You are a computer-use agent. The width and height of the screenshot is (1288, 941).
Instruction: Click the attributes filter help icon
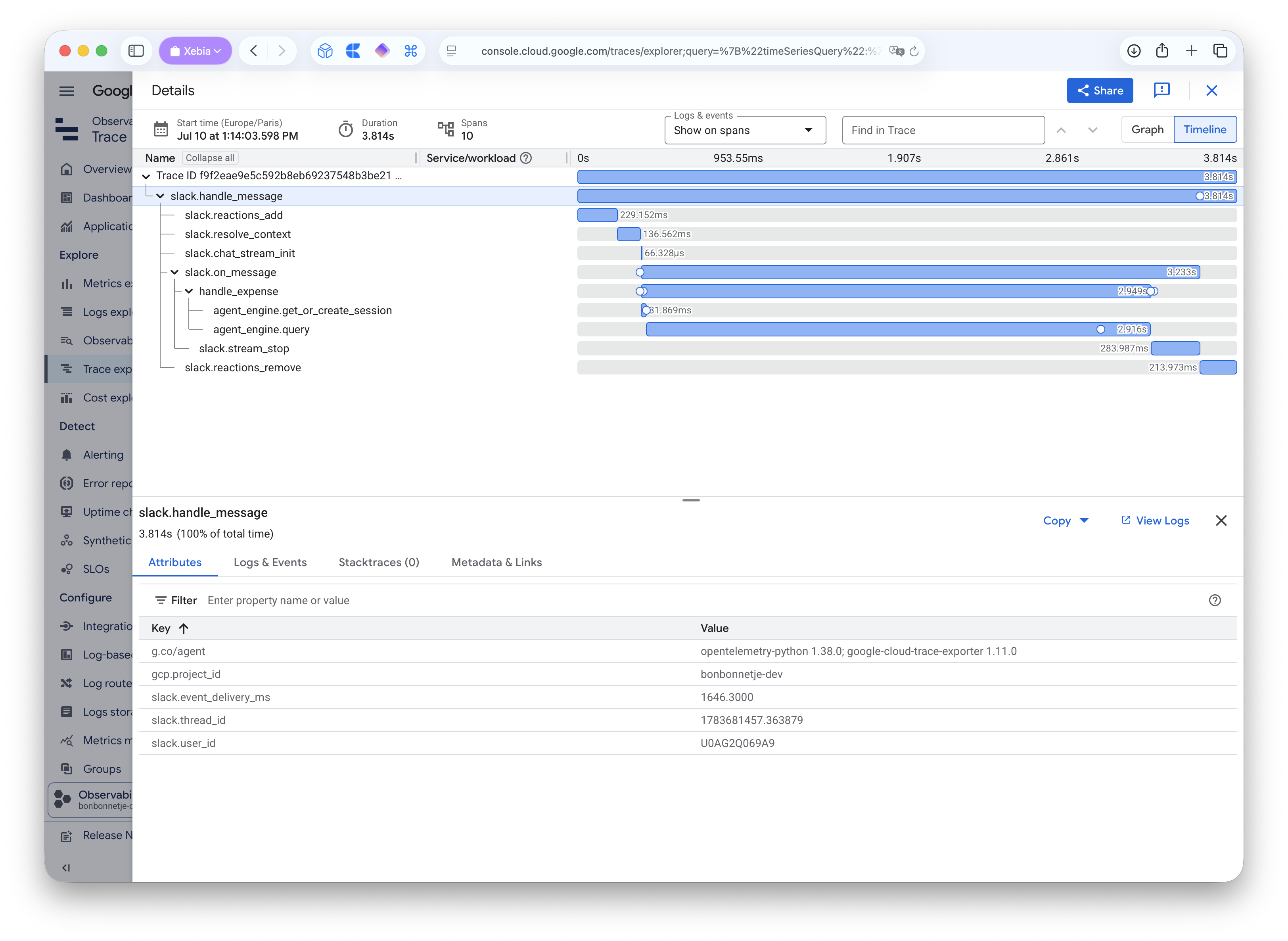coord(1215,600)
